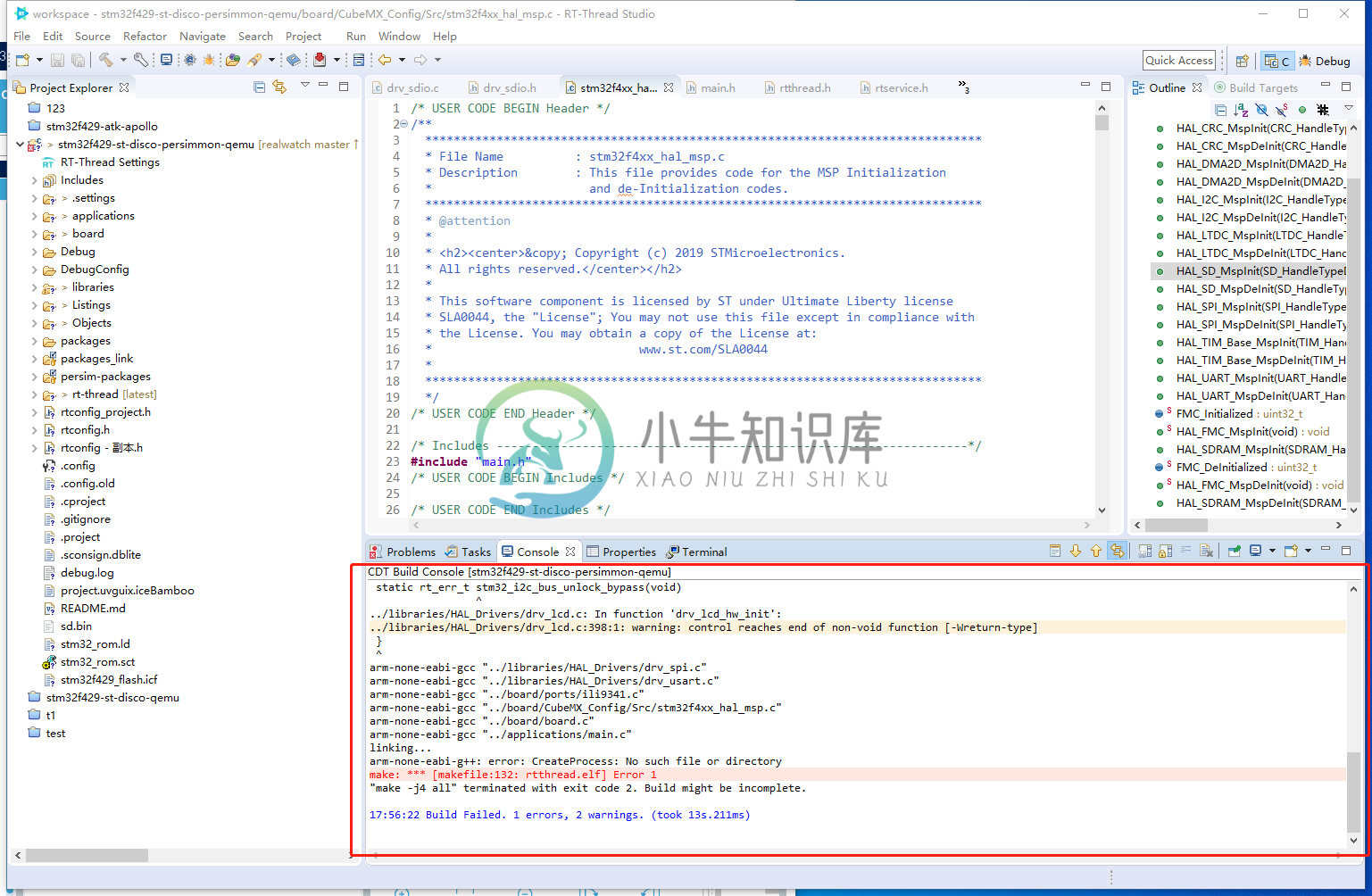The image size is (1372, 896).
Task: Show previous error with up arrow
Action: [x=1096, y=551]
